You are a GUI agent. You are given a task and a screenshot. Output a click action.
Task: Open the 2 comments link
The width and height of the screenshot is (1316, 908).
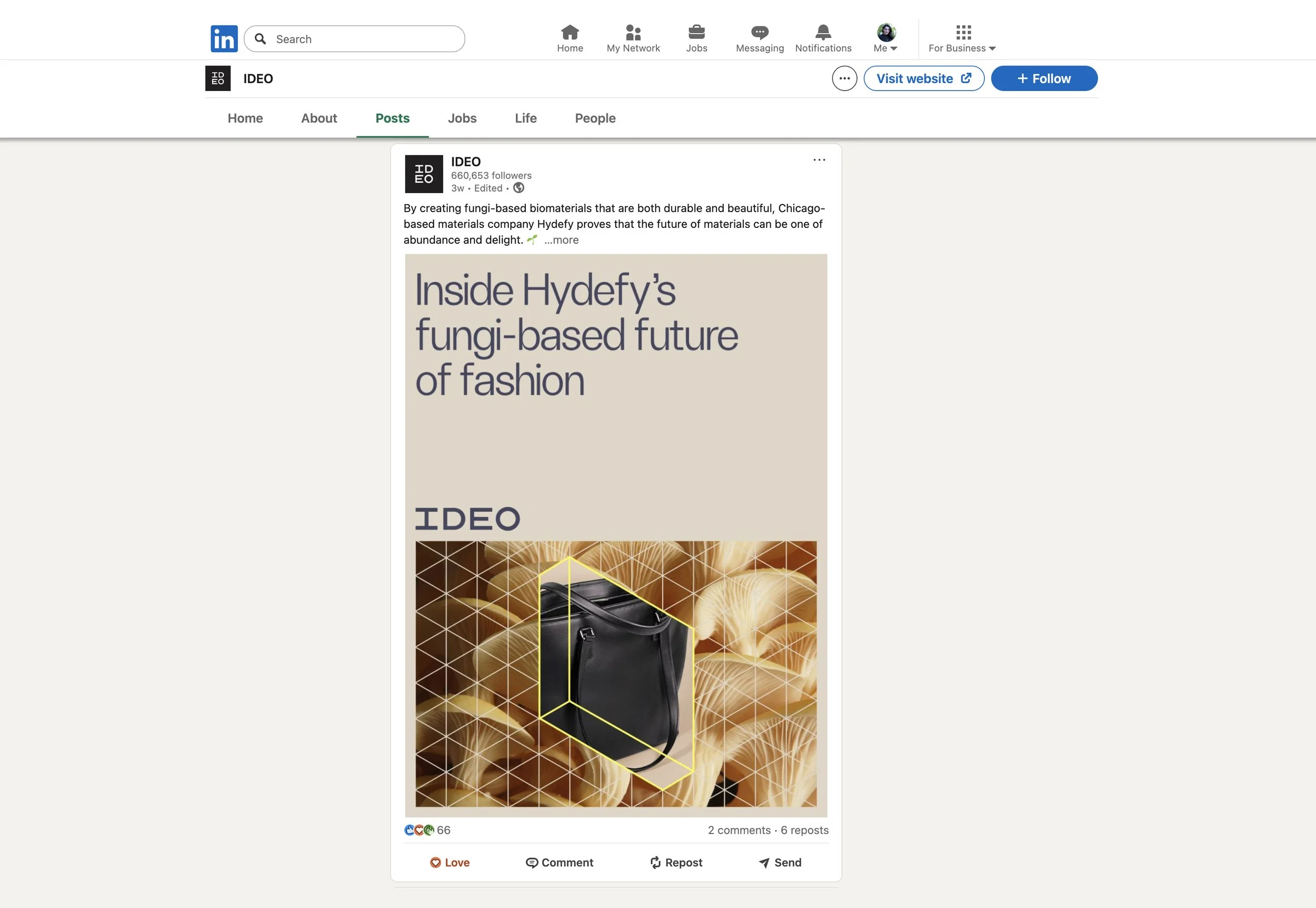[739, 830]
